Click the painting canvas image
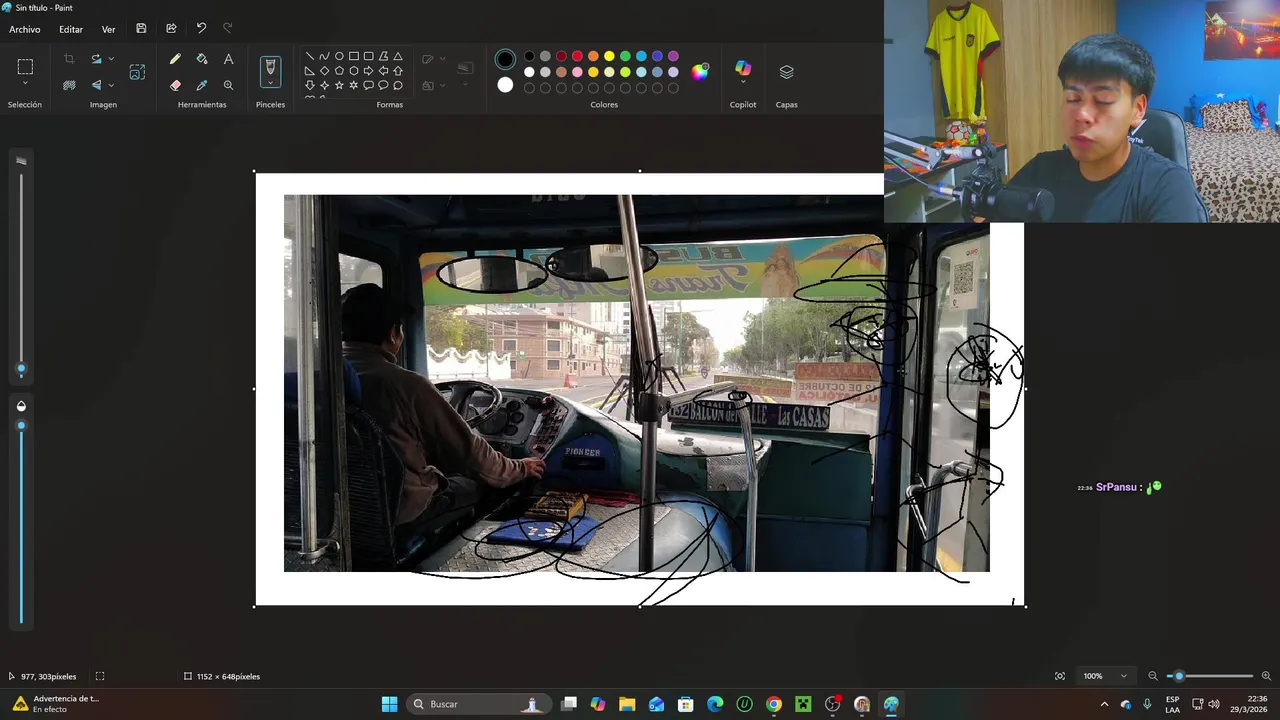 640,389
